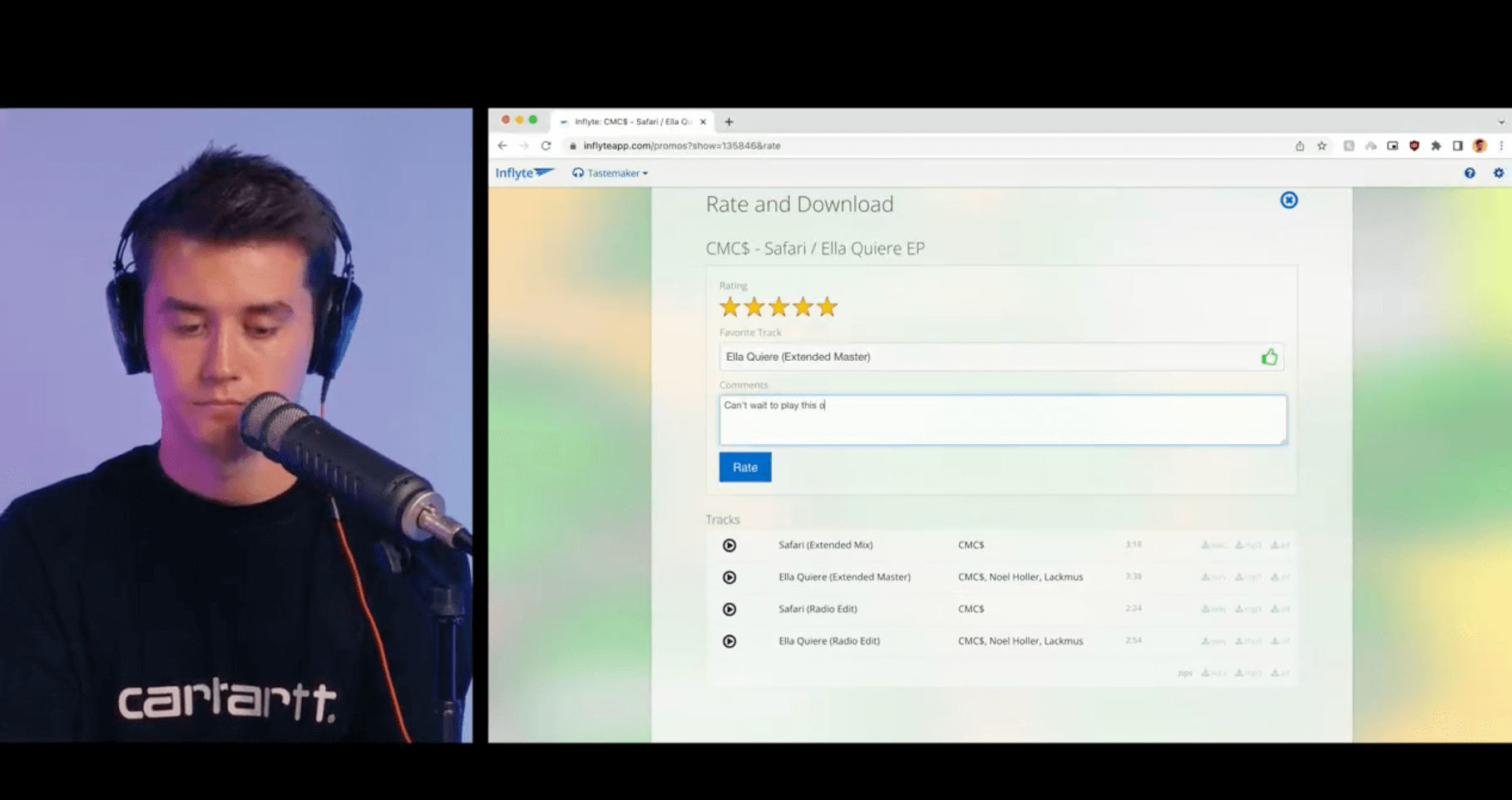Download mp3 of Ella Quiere (Extended Master)
Image resolution: width=1512 pixels, height=800 pixels.
pos(1248,577)
